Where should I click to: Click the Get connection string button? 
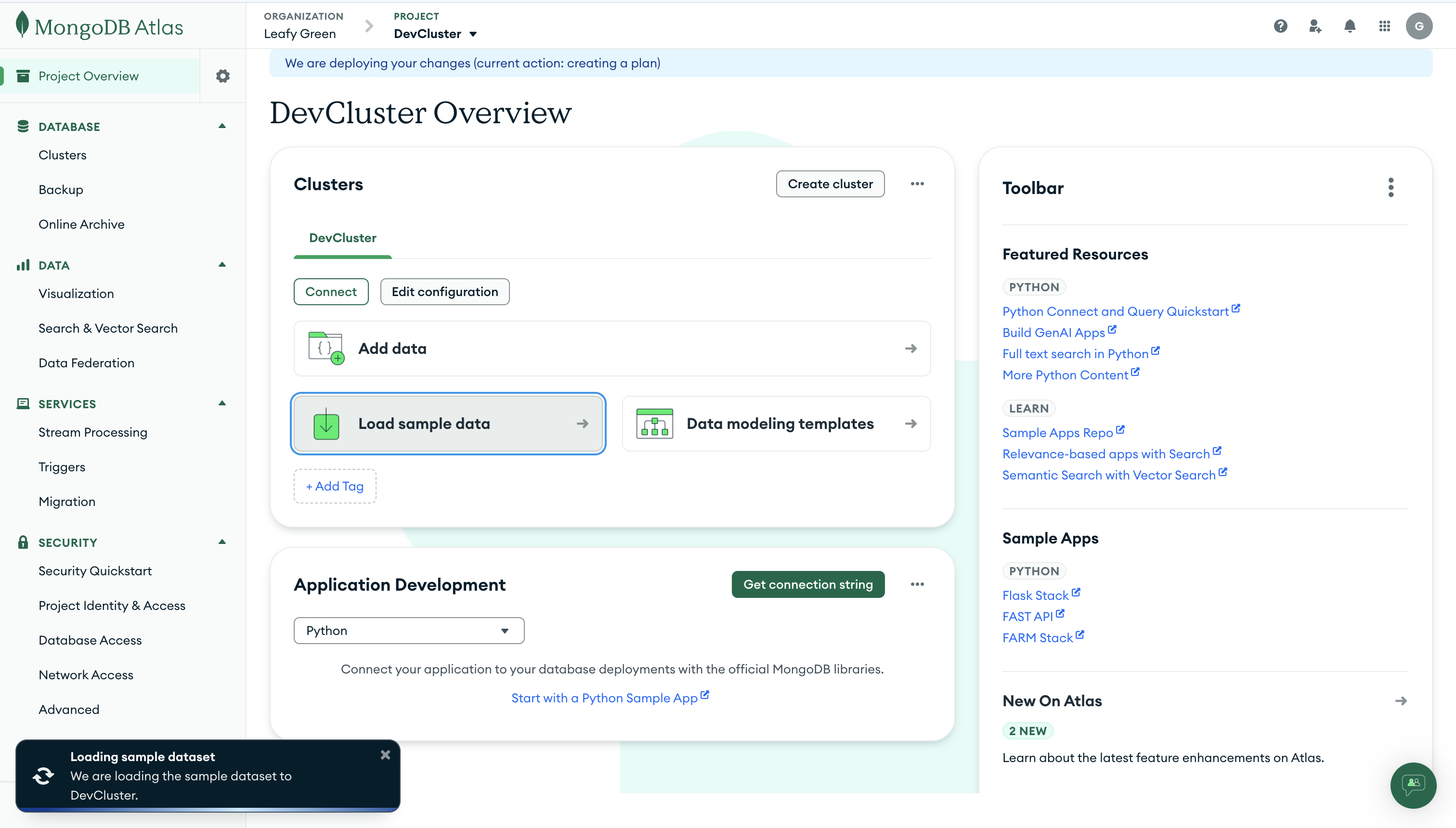click(x=807, y=584)
